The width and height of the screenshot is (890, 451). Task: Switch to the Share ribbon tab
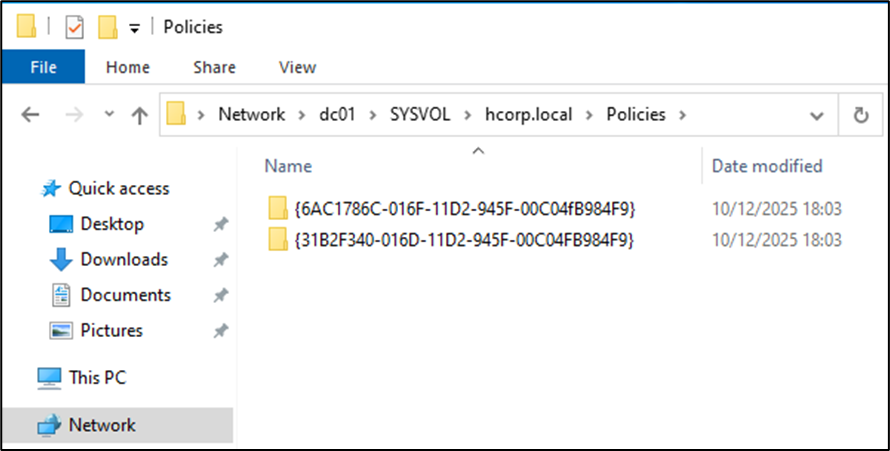[214, 67]
